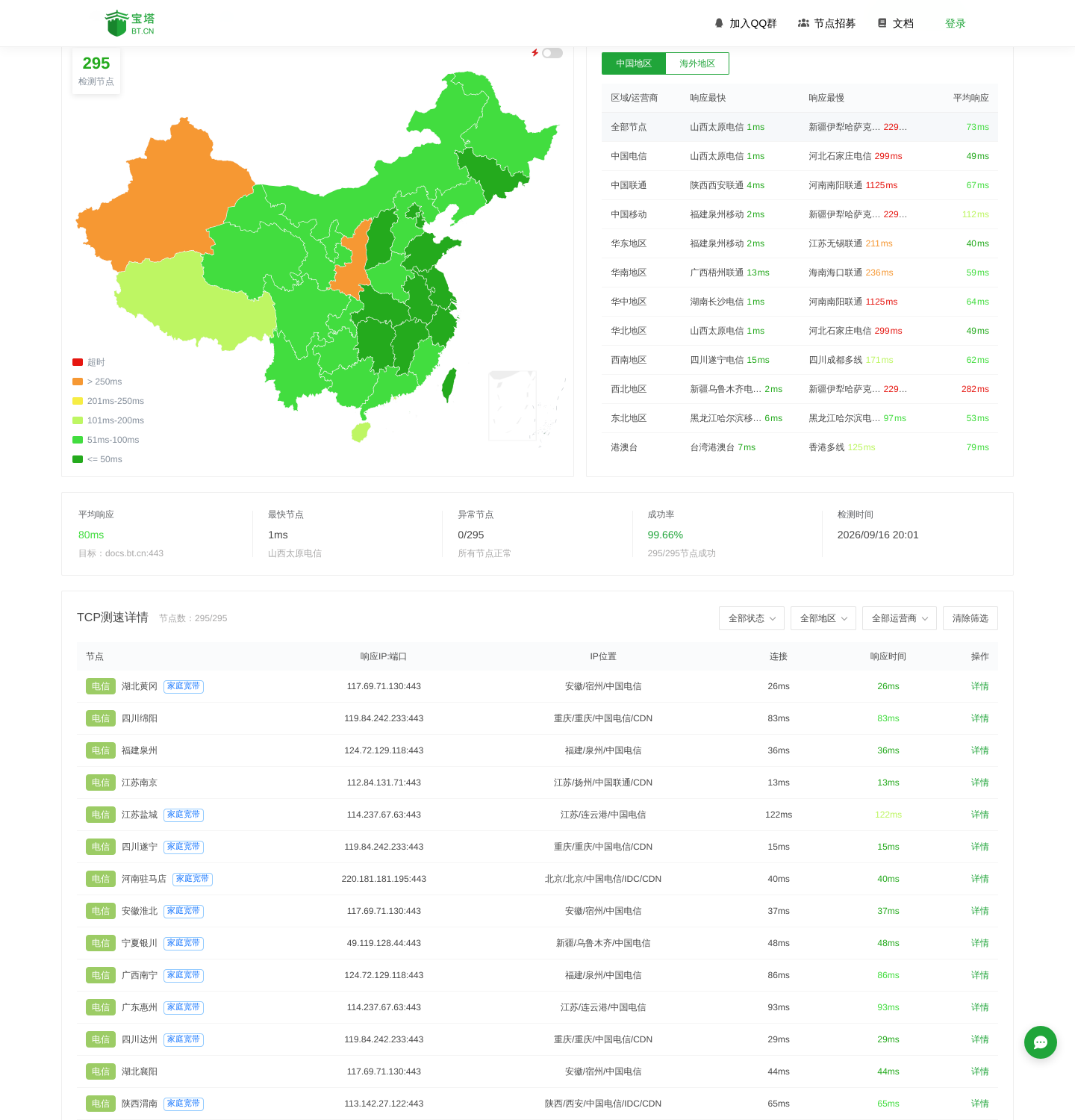The width and height of the screenshot is (1075, 1120).
Task: Open 详情 for the 宁夏银川 row
Action: [x=980, y=943]
